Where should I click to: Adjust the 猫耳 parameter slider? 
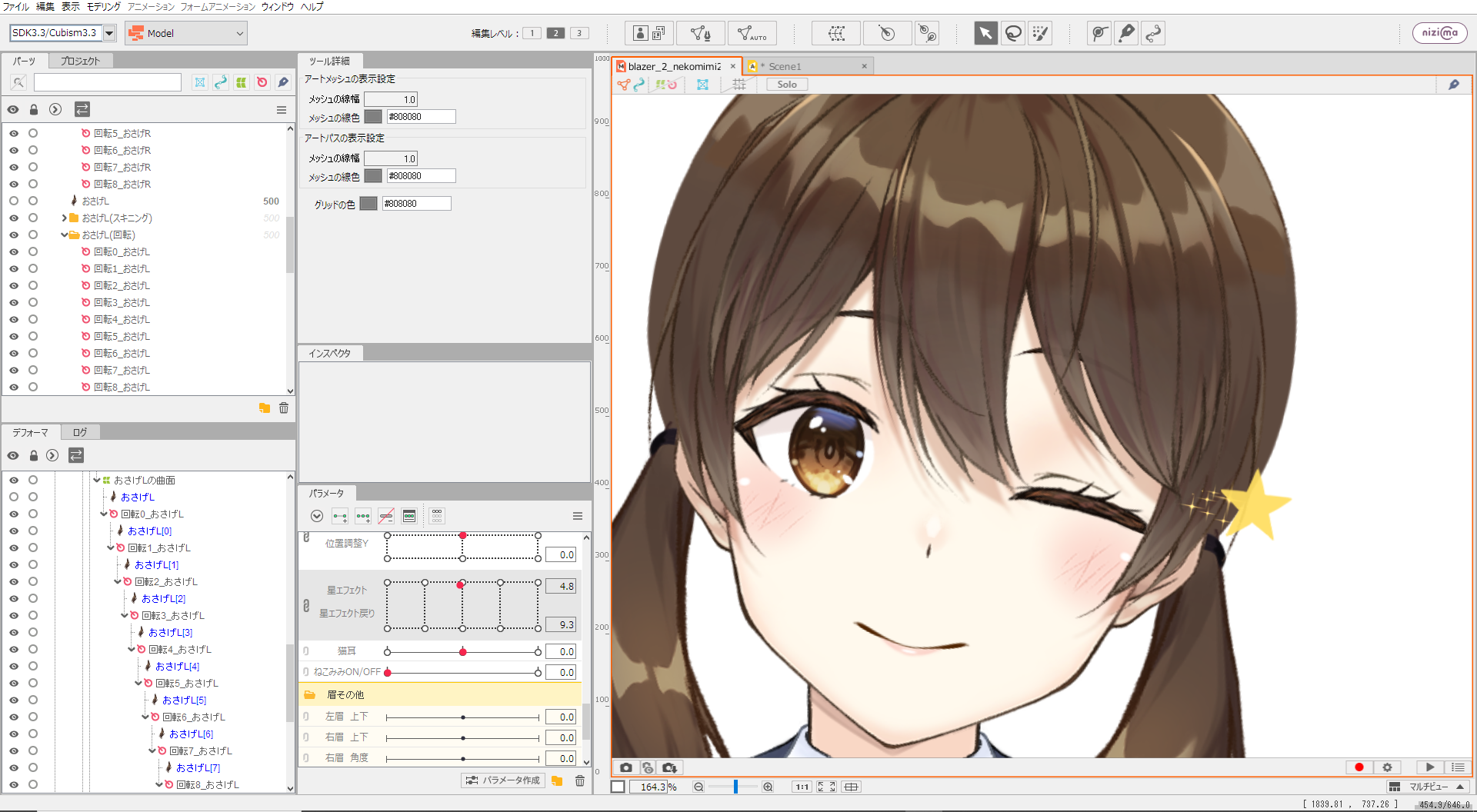pyautogui.click(x=462, y=651)
